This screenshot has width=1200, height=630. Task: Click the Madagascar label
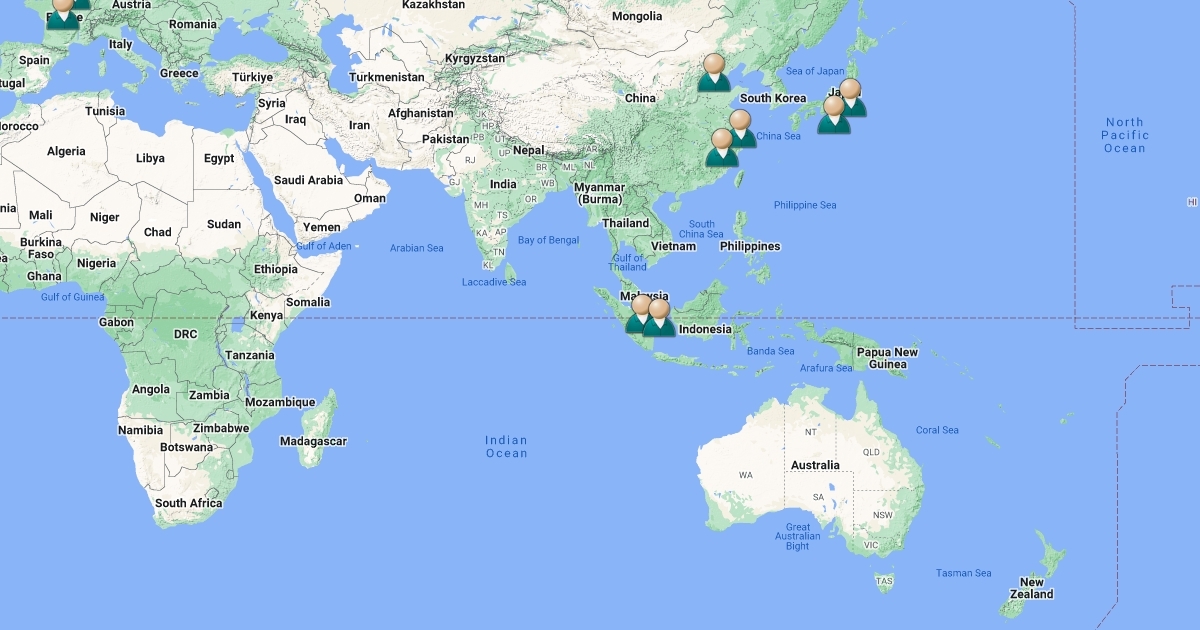coord(313,441)
